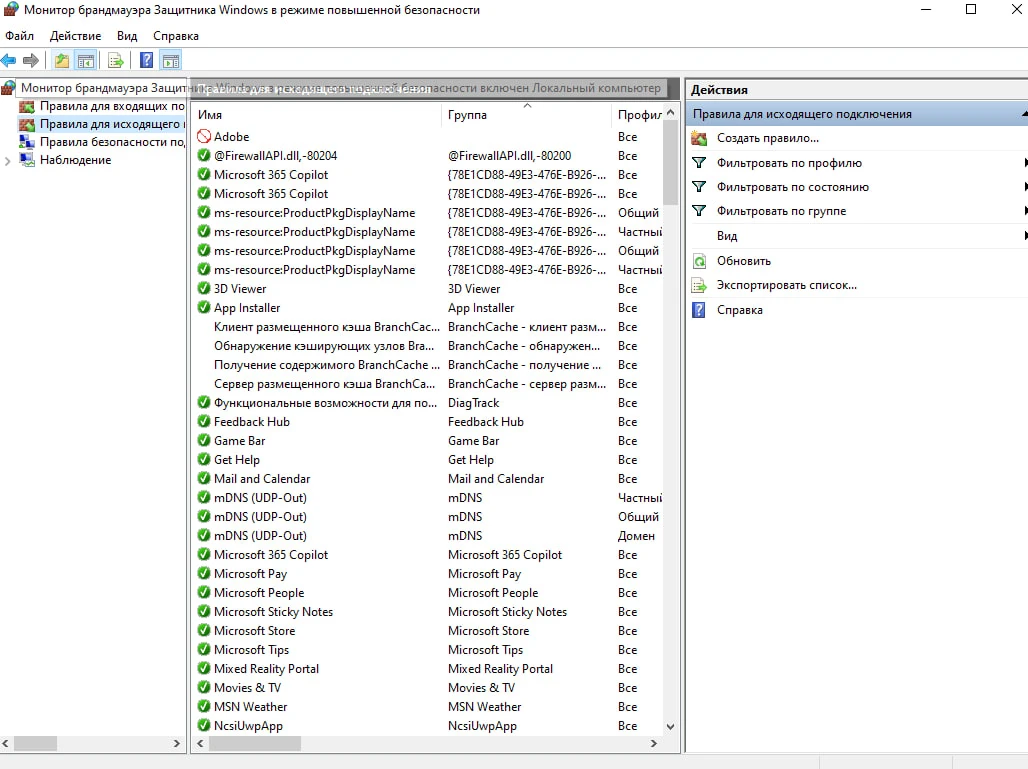Image resolution: width=1028 pixels, height=769 pixels.
Task: Click the Наблюдение monitor tree icon
Action: click(x=27, y=160)
